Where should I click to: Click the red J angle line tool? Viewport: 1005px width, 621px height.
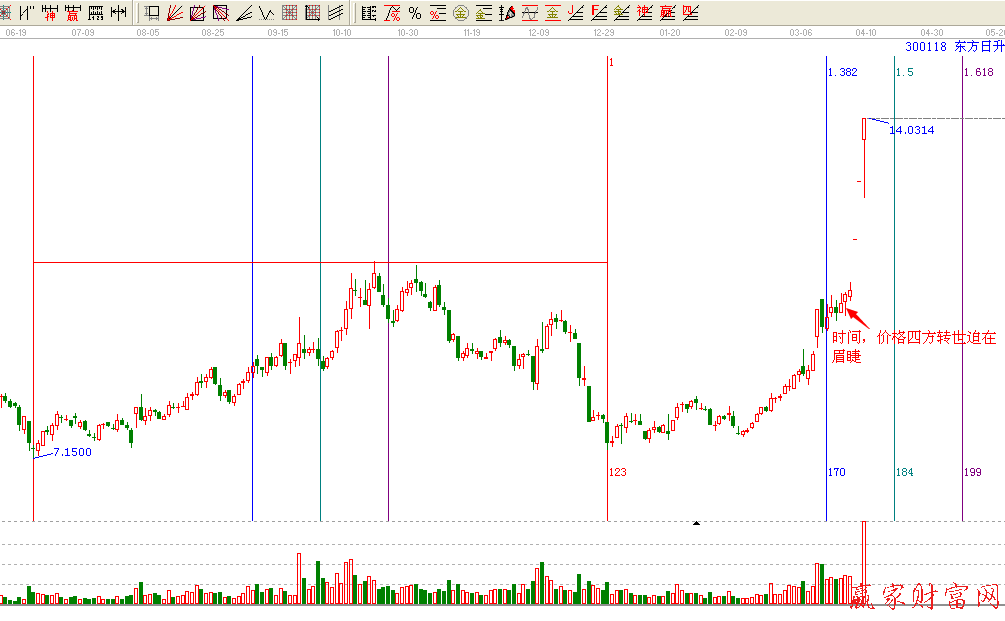(576, 13)
